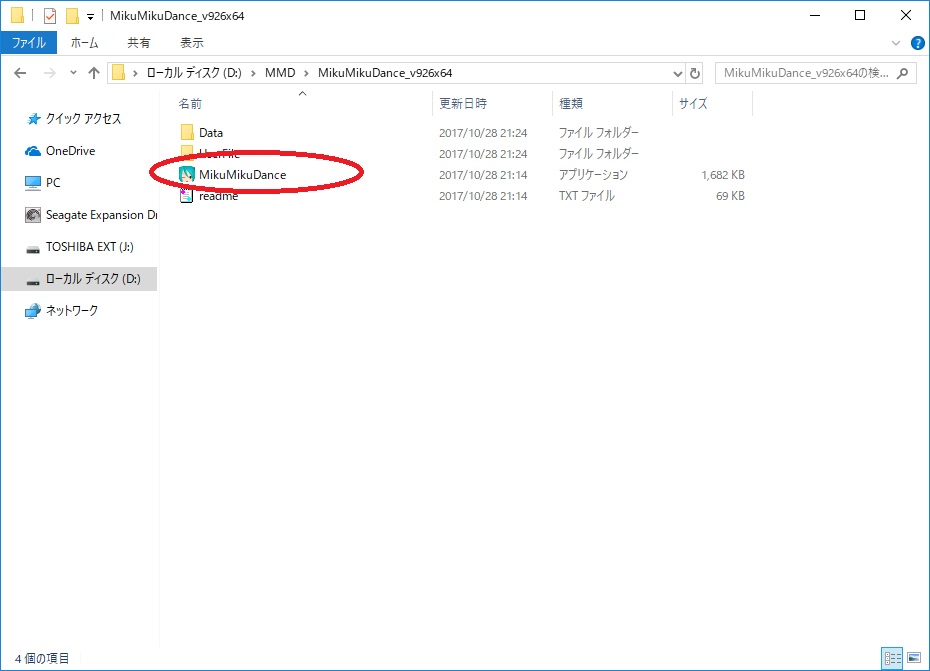Viewport: 930px width, 671px height.
Task: Open Explorer help question mark
Action: click(x=917, y=43)
